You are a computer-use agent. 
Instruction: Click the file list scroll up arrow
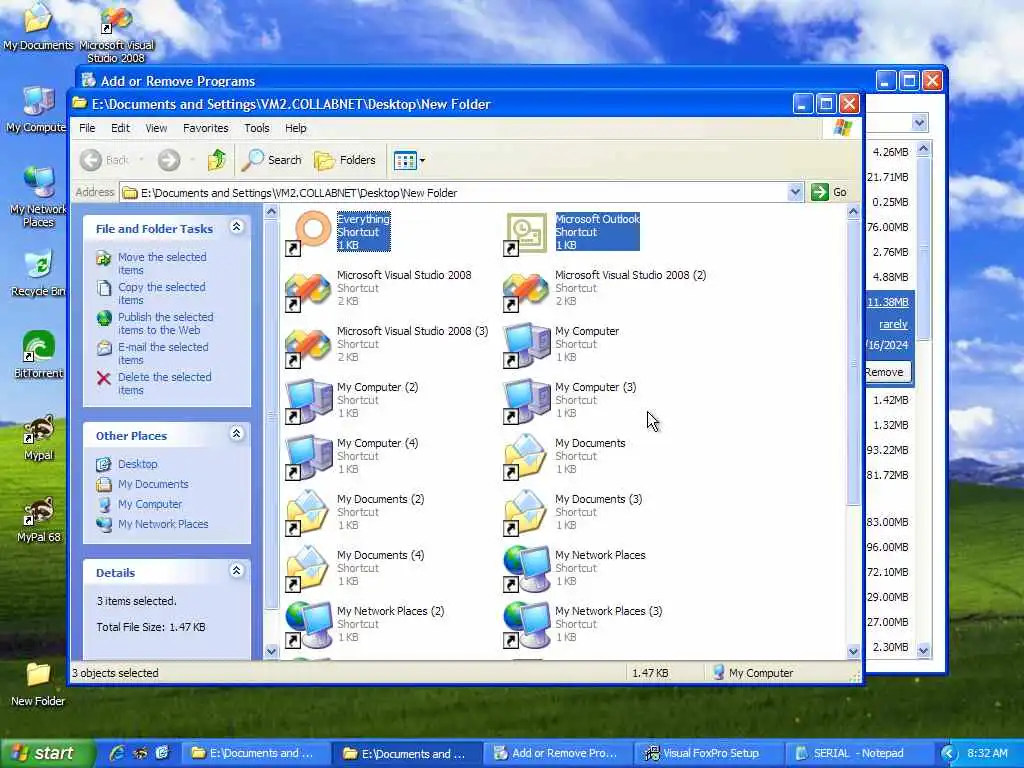click(853, 212)
